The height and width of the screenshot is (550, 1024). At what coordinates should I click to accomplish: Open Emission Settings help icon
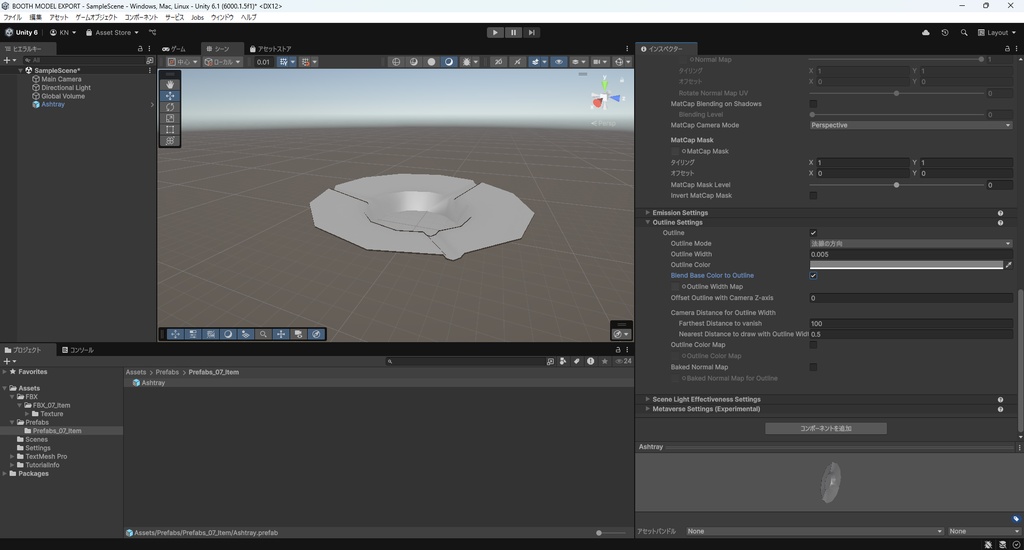(x=1000, y=213)
